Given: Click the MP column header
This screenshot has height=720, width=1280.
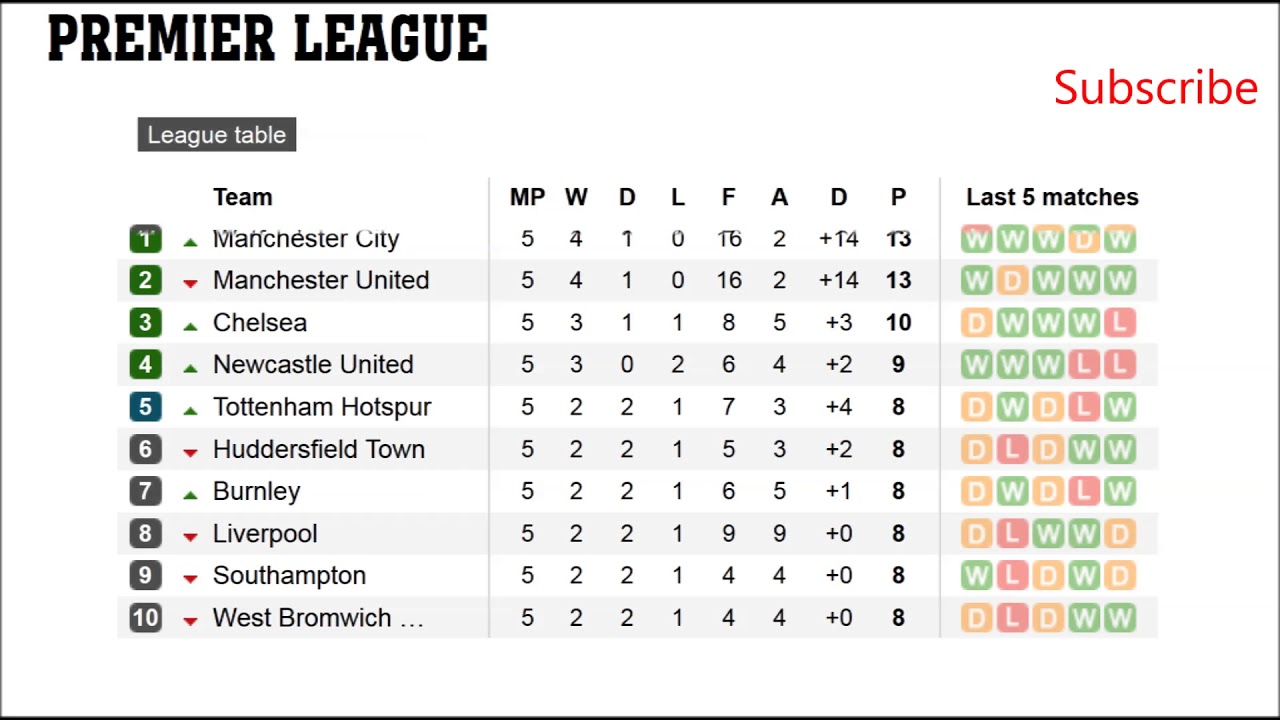Looking at the screenshot, I should 527,197.
